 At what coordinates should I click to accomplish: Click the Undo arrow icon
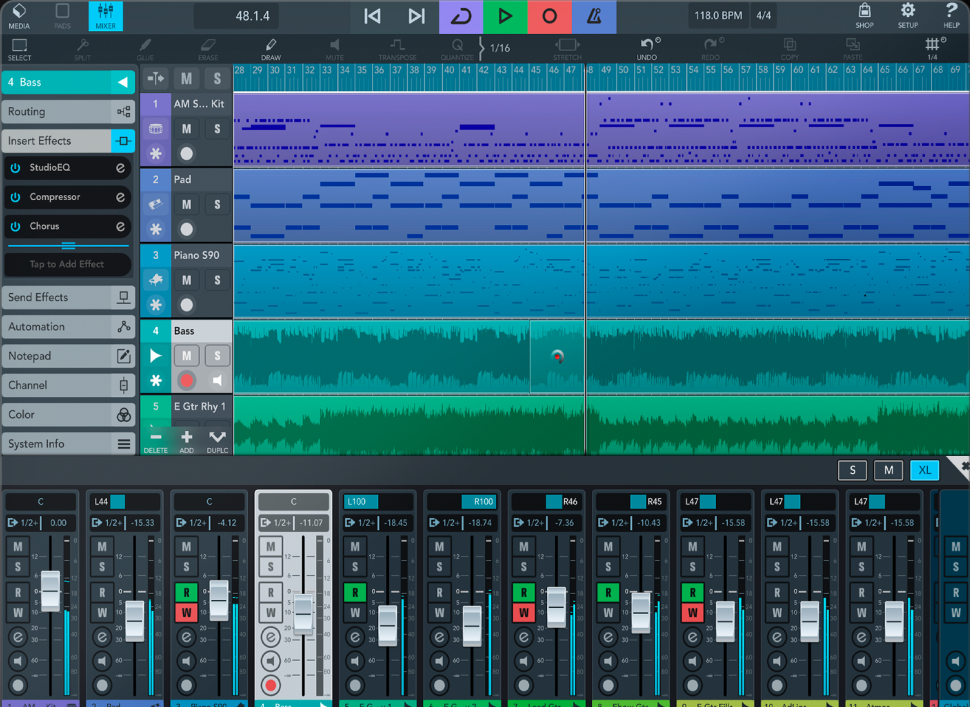tap(647, 48)
